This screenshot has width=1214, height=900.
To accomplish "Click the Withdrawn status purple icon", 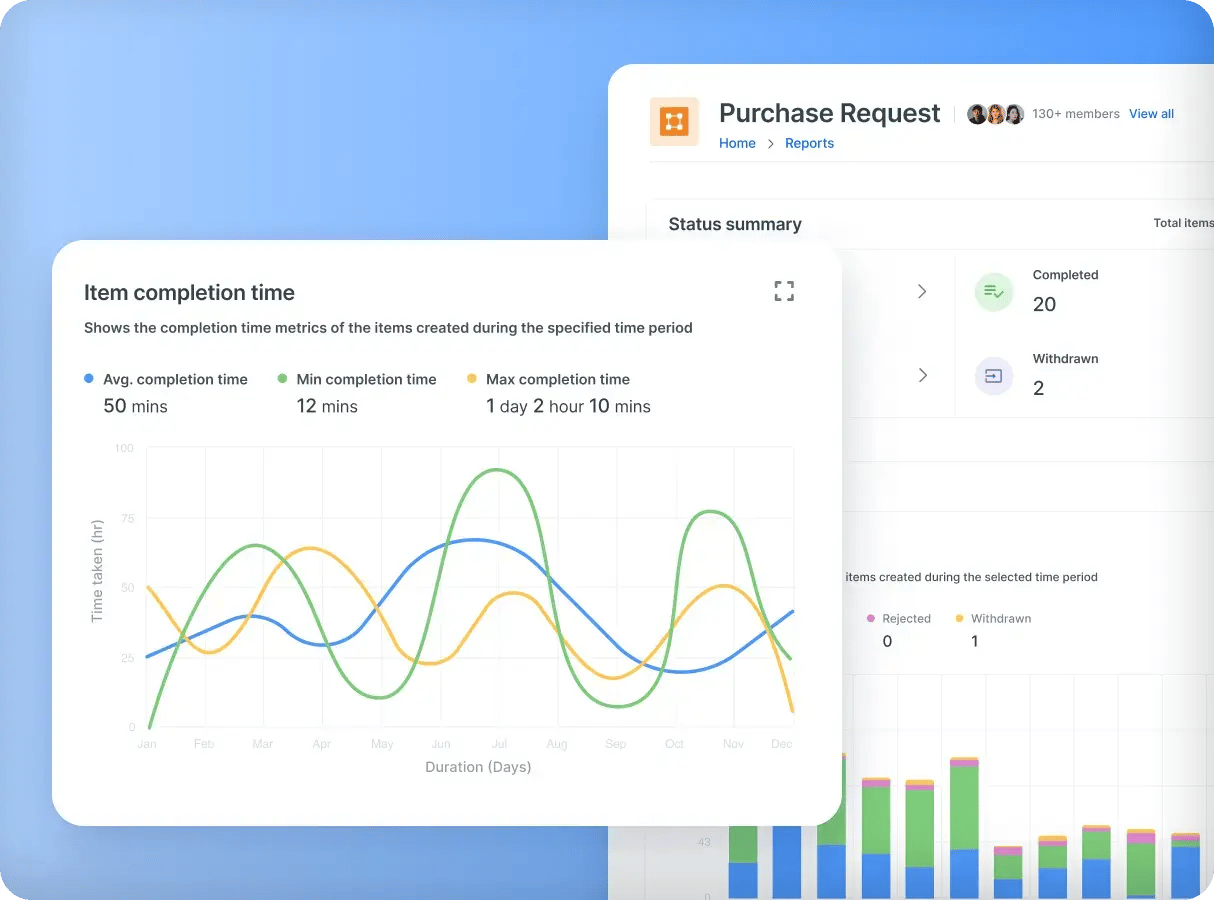I will (x=993, y=376).
